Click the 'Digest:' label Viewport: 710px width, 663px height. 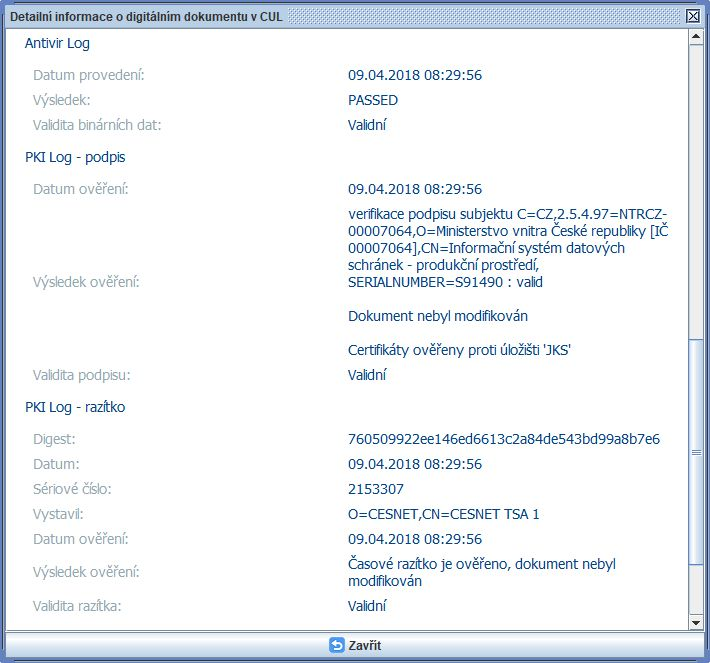[54, 439]
